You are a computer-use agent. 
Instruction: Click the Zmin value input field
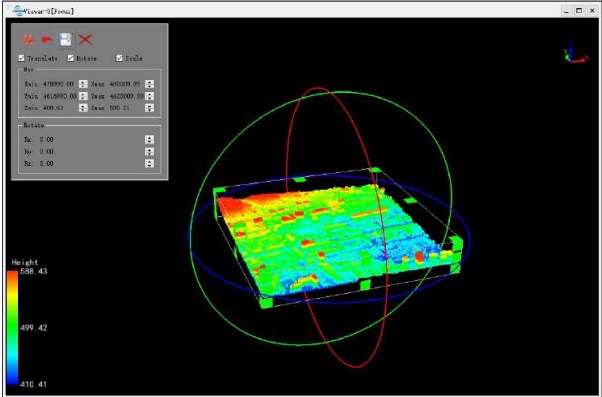(x=60, y=108)
